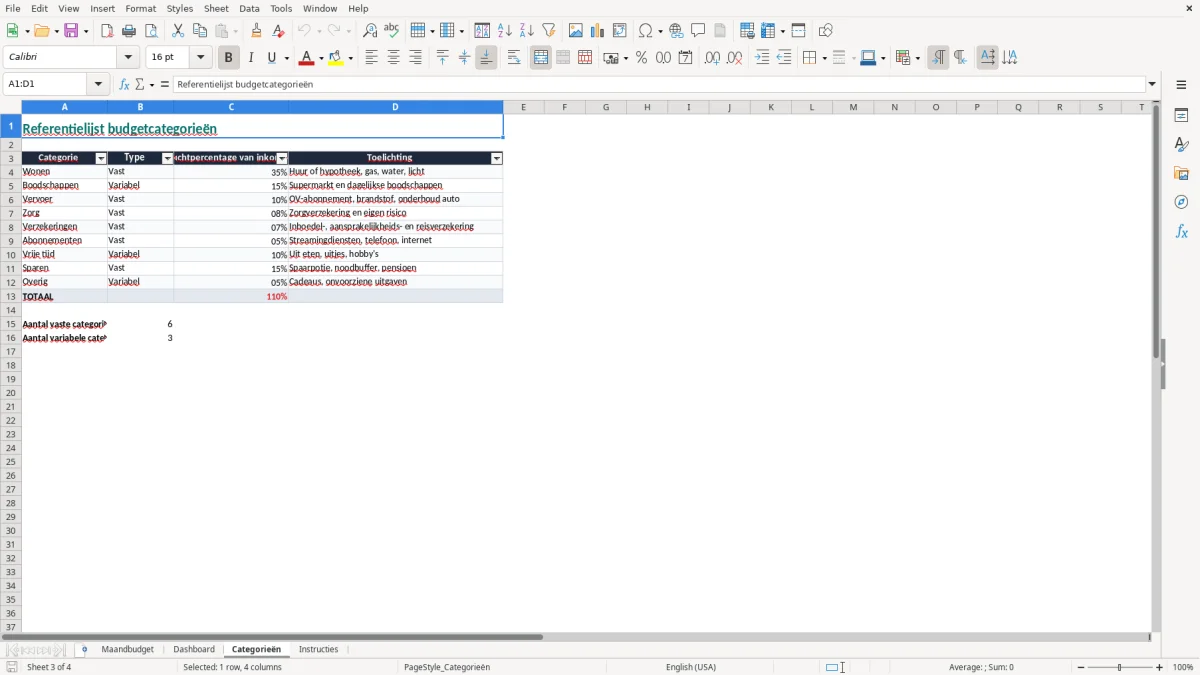Click the zoom out minus button
This screenshot has height=675, width=1200.
1081,667
